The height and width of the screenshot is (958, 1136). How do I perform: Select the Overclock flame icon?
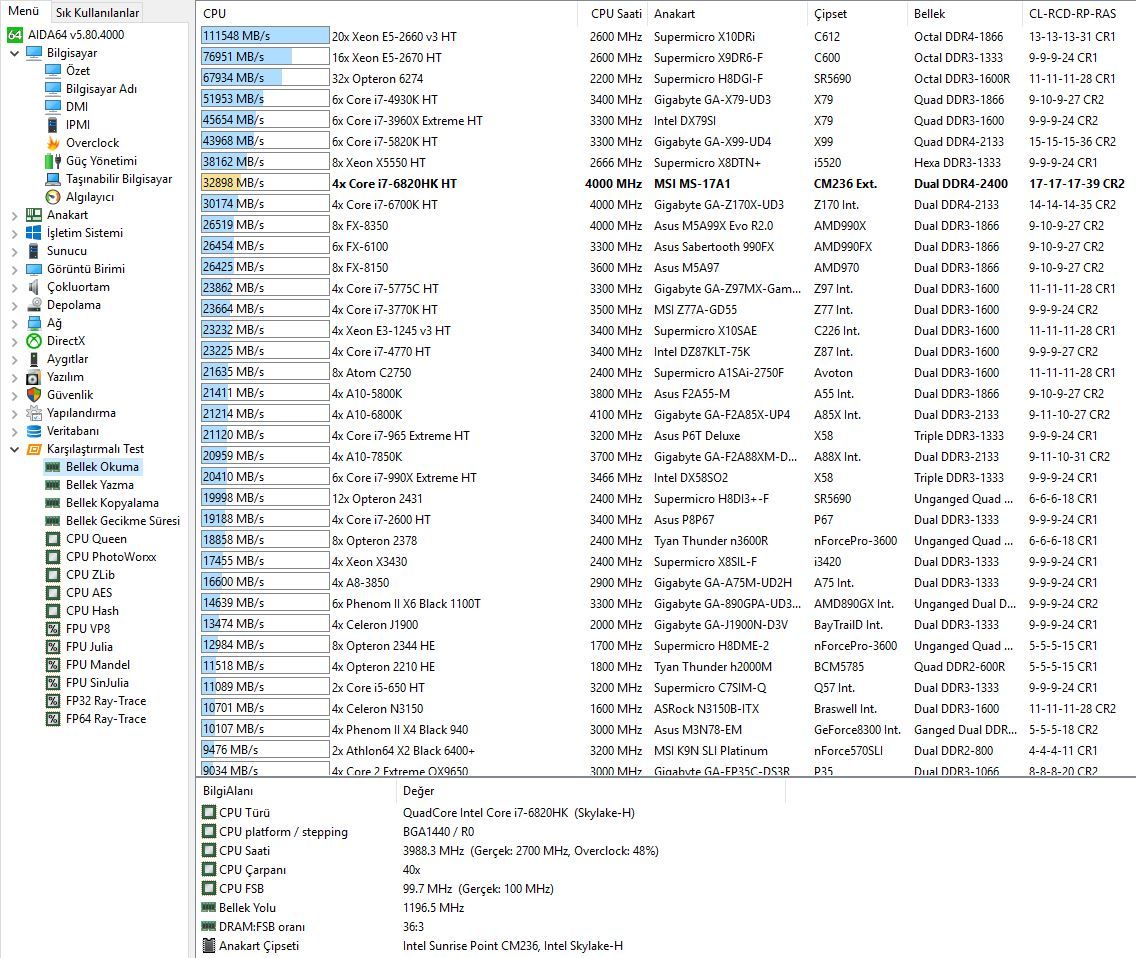pyautogui.click(x=52, y=143)
